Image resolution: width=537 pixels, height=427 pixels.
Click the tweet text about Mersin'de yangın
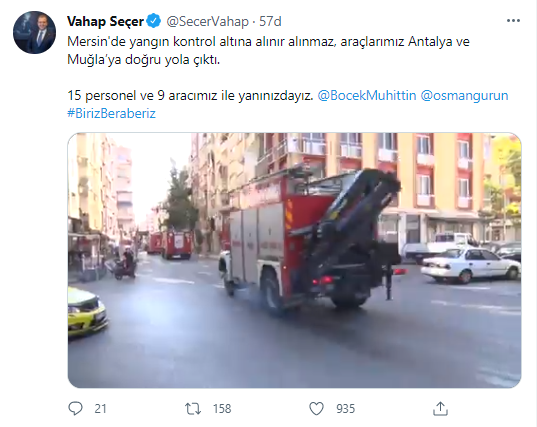point(268,50)
